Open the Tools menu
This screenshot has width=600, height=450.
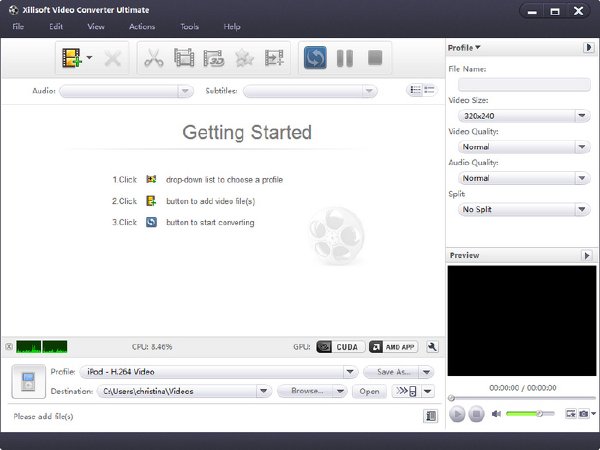pyautogui.click(x=189, y=26)
